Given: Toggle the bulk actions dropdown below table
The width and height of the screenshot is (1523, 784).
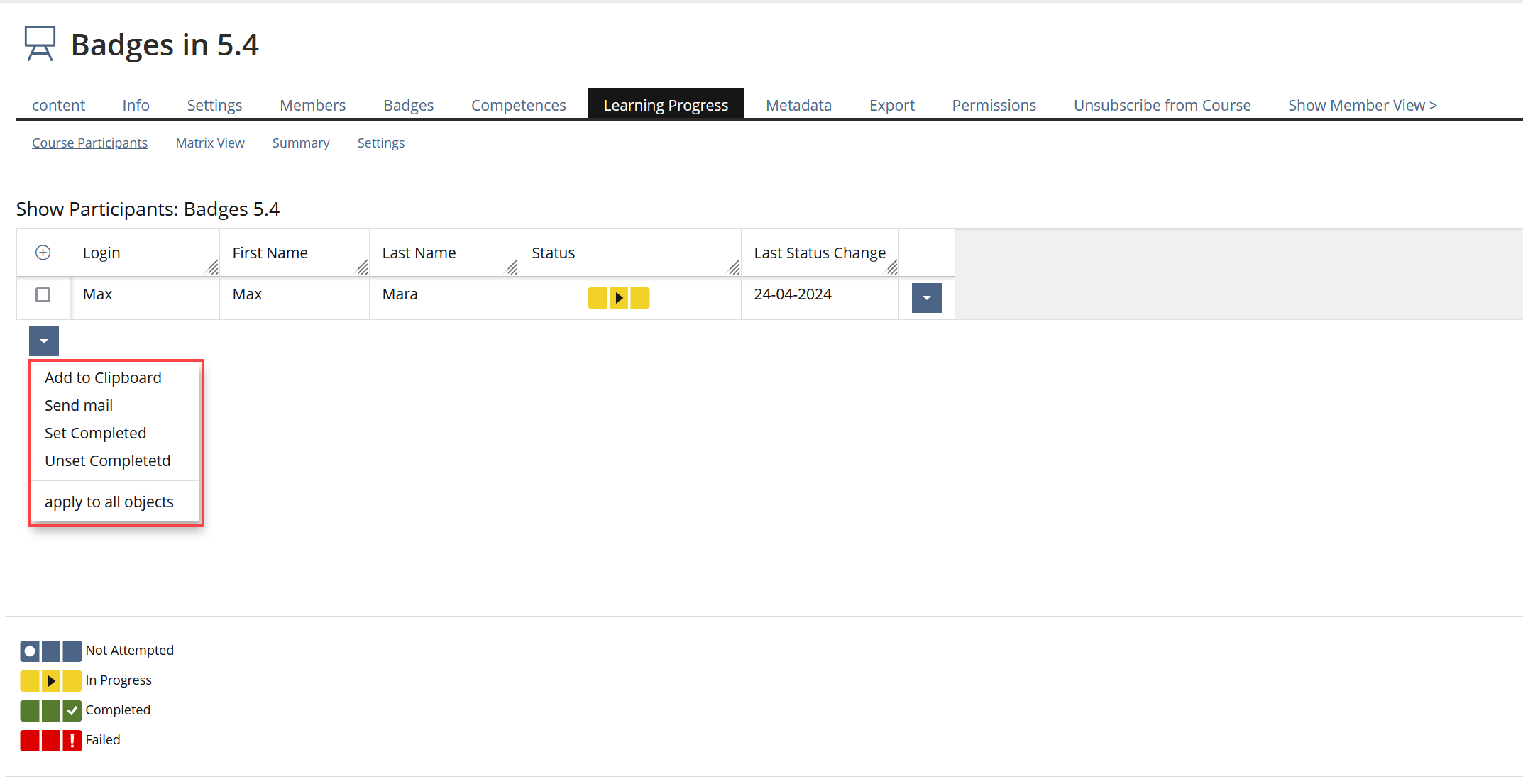Looking at the screenshot, I should pos(44,341).
